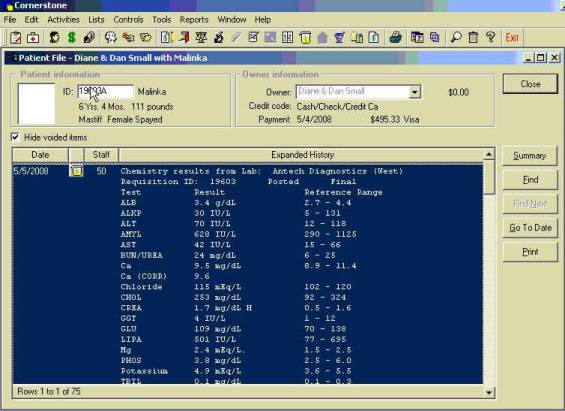565x411 pixels.
Task: Click the history scrollbar down arrow
Action: point(489,392)
